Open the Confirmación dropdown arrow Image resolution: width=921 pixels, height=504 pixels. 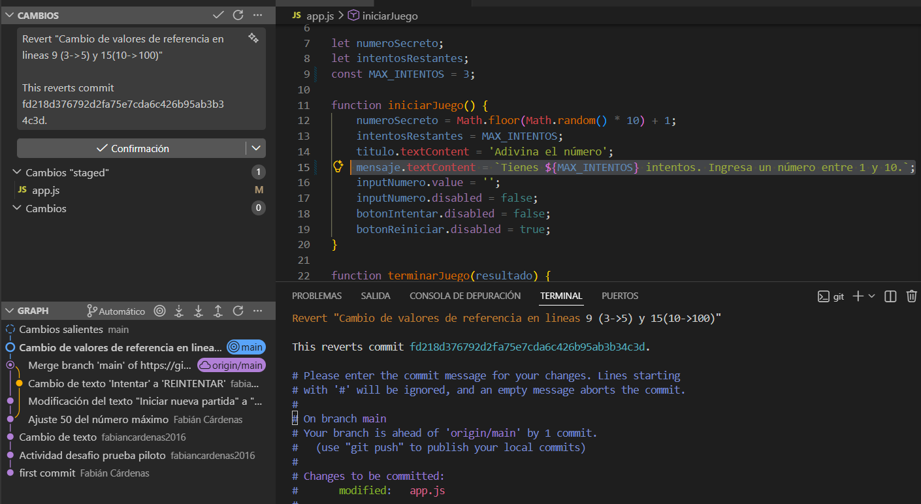(256, 149)
